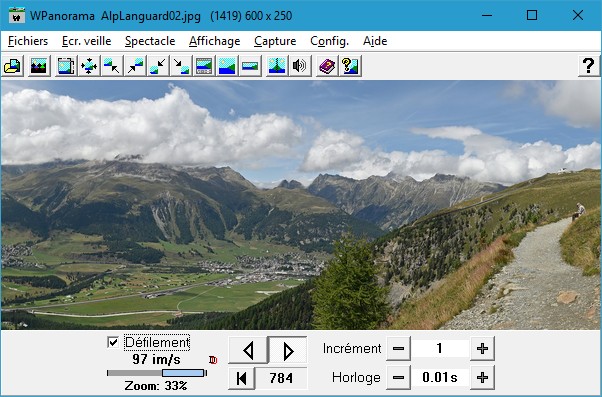This screenshot has height=397, width=602.
Task: Click the image-with-control-panel display icon
Action: [x=204, y=66]
